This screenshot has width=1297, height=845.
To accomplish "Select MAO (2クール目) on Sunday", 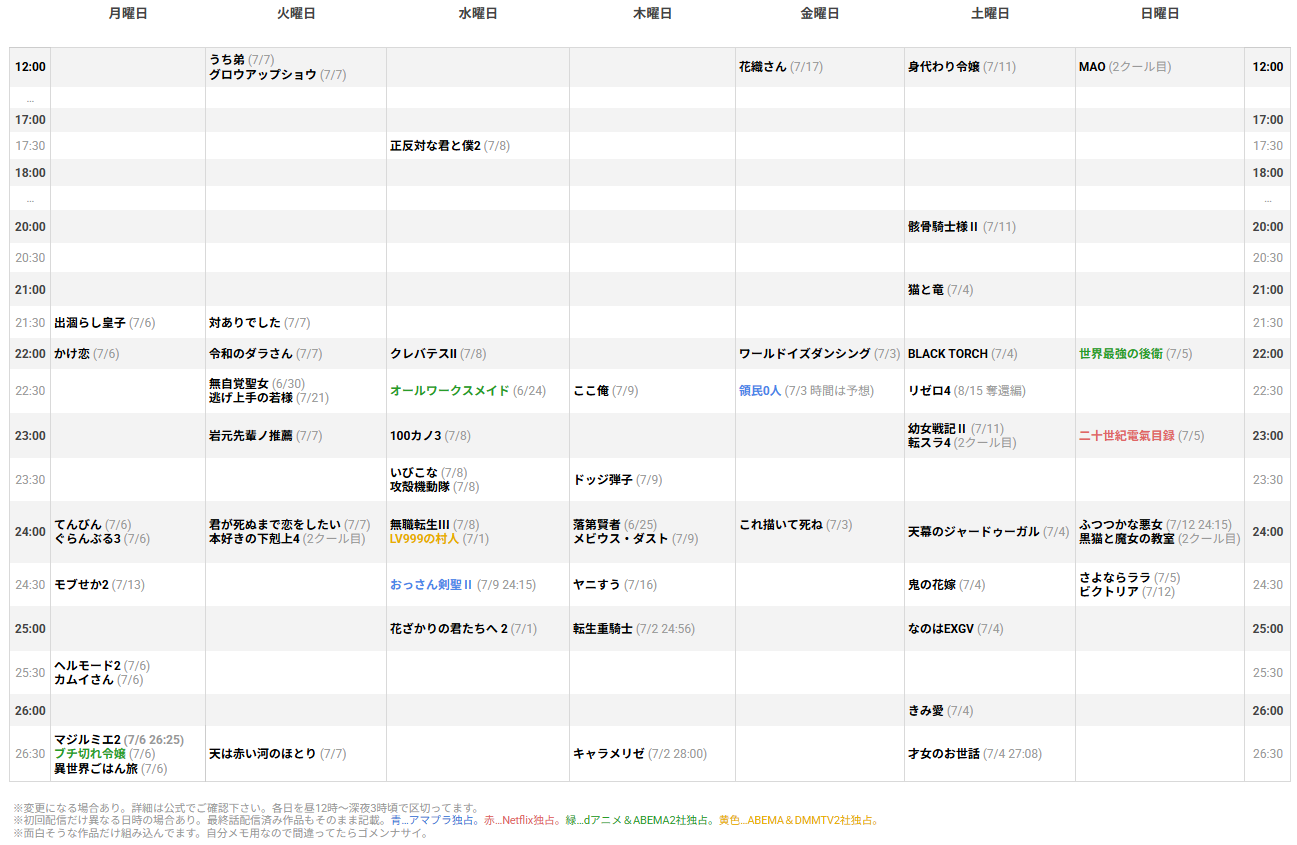I will tap(1125, 67).
